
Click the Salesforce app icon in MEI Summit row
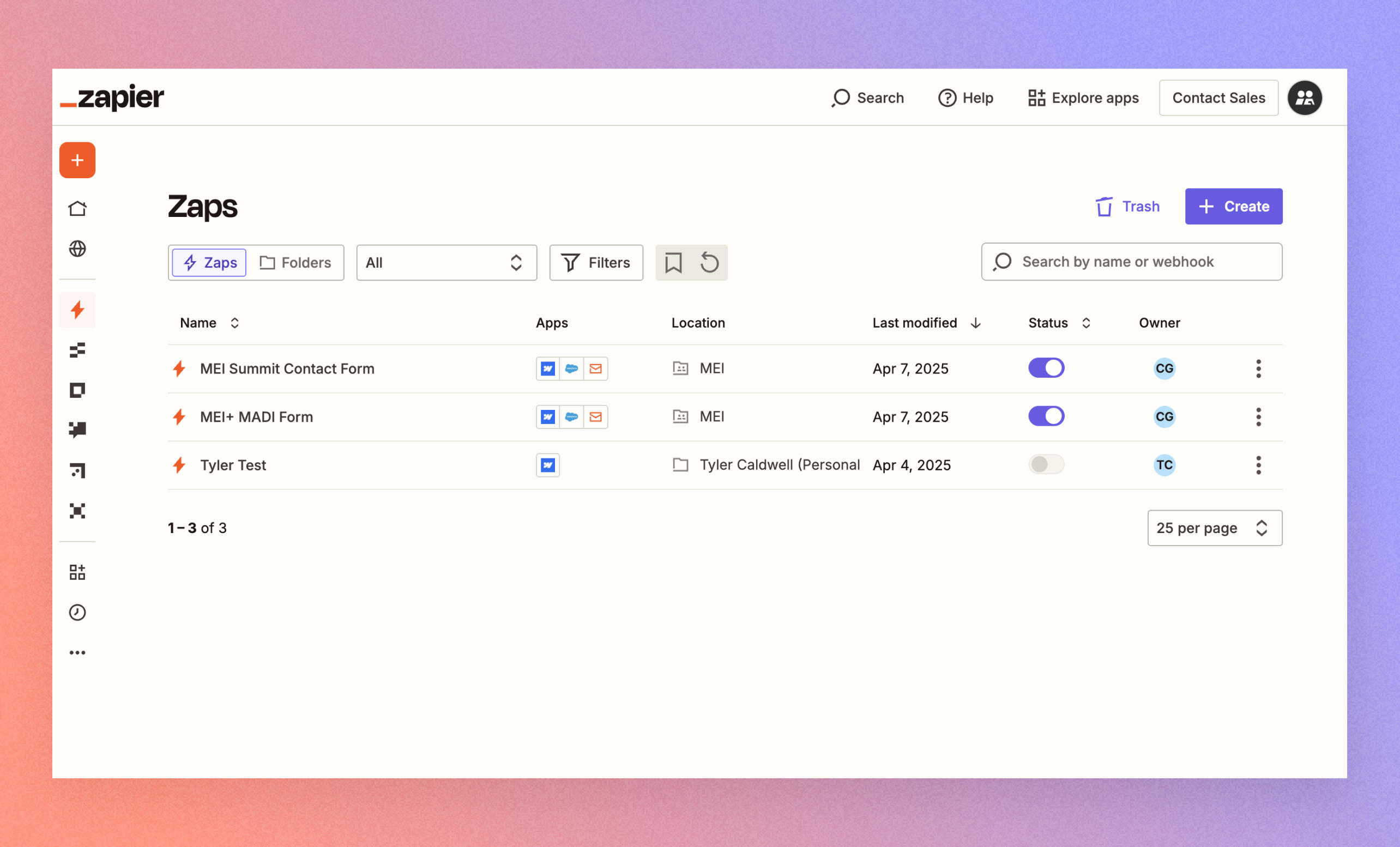(x=571, y=368)
